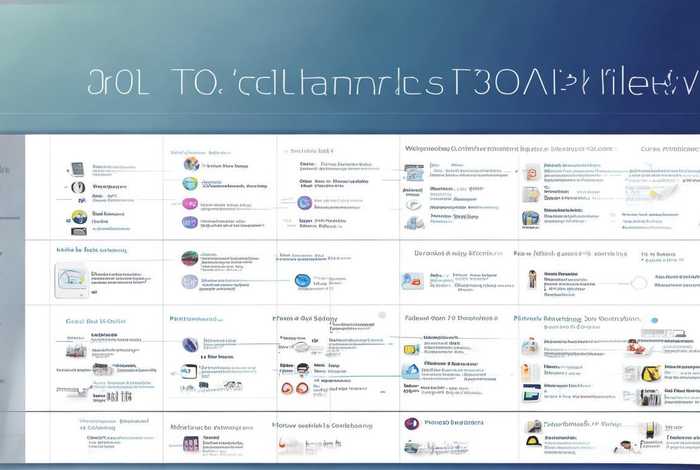Screen dimensions: 700x470
Task: Click the blue cloud icon
Action: [x=411, y=370]
